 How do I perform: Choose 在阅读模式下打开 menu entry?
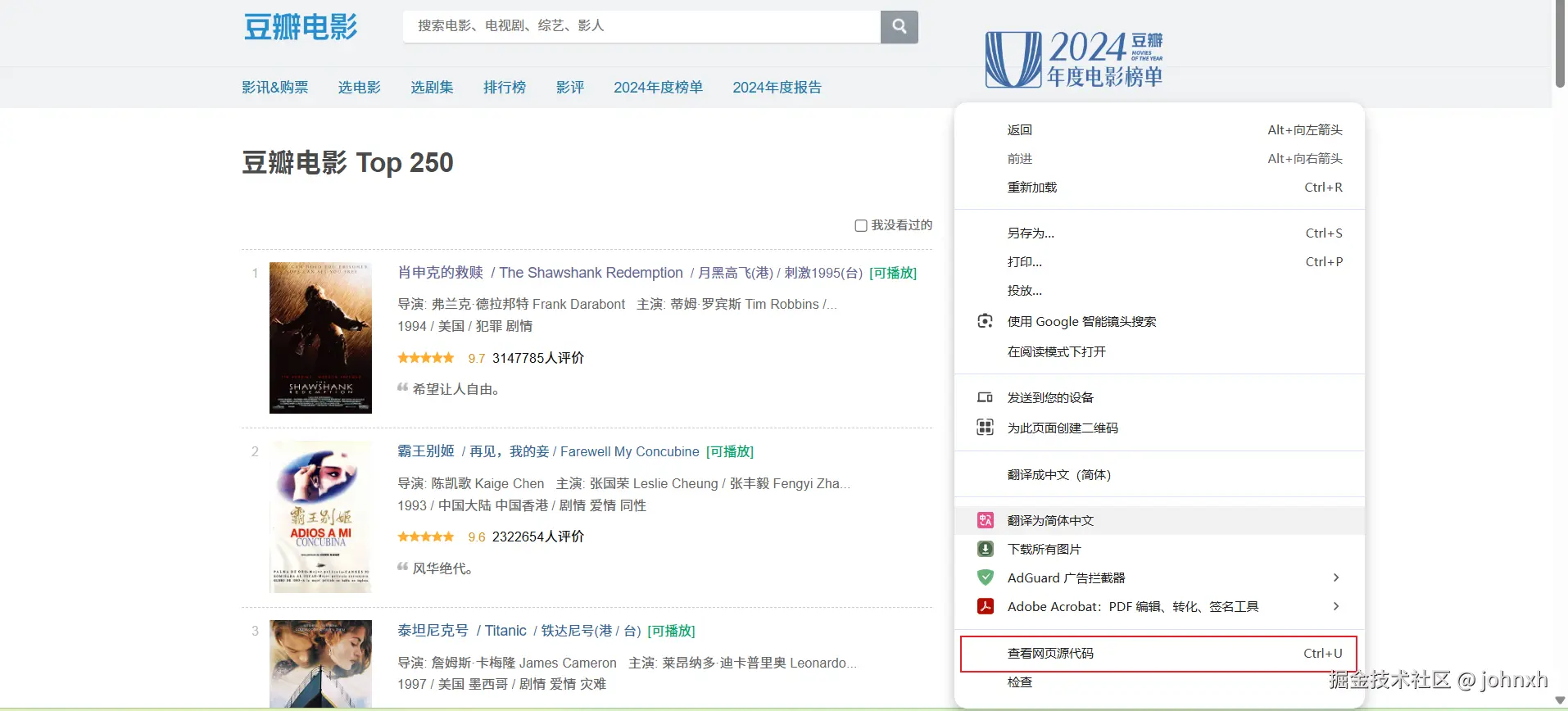[1159, 351]
